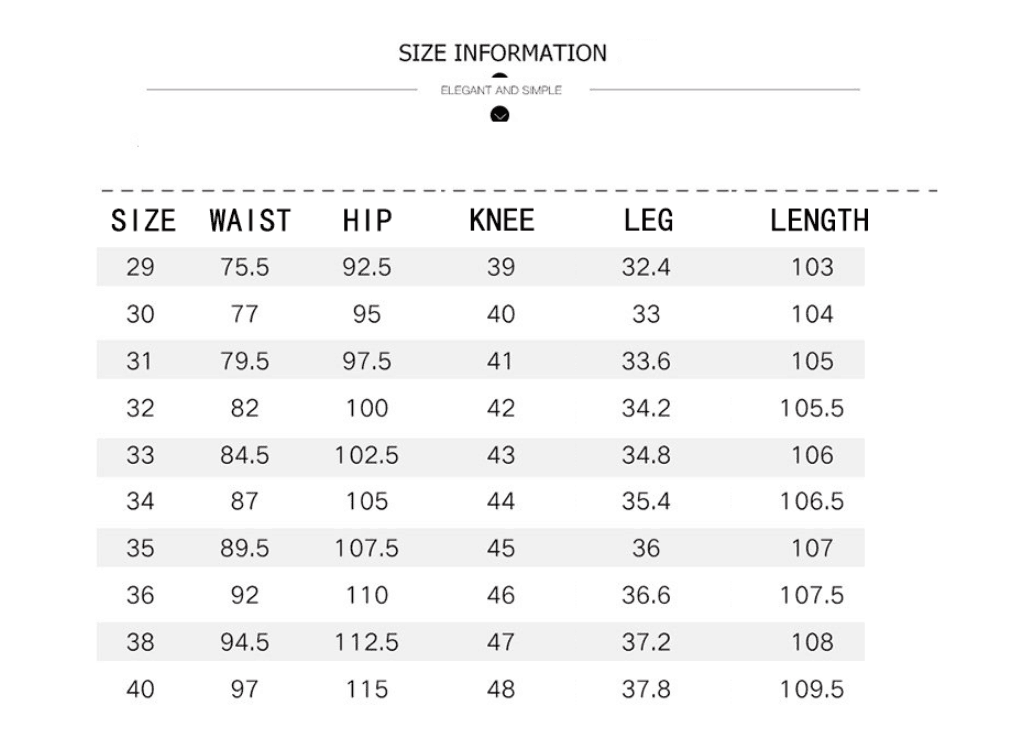Select length value 106.5 for size 34
The image size is (1018, 749).
point(812,501)
